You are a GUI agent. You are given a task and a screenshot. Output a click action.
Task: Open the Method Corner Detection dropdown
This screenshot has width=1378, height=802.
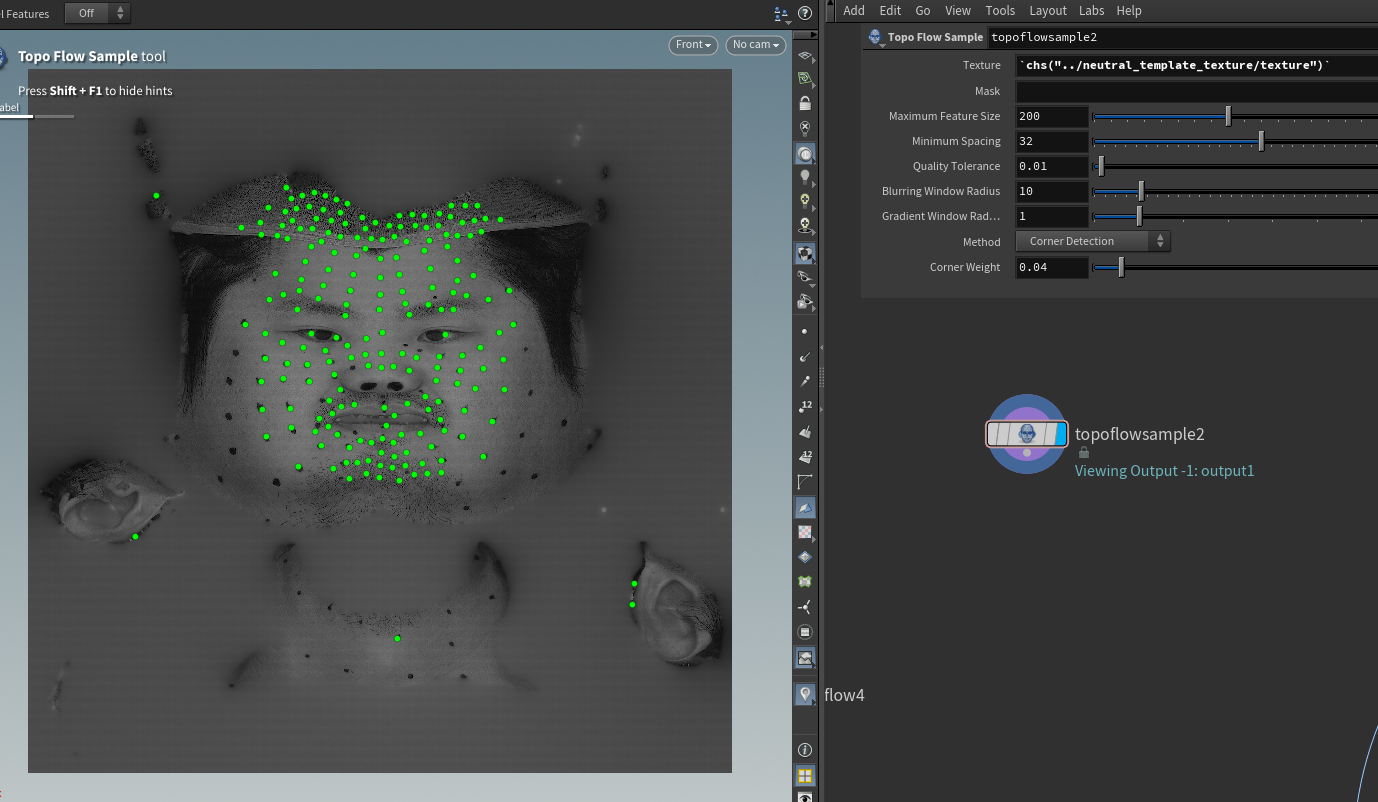(x=1092, y=241)
